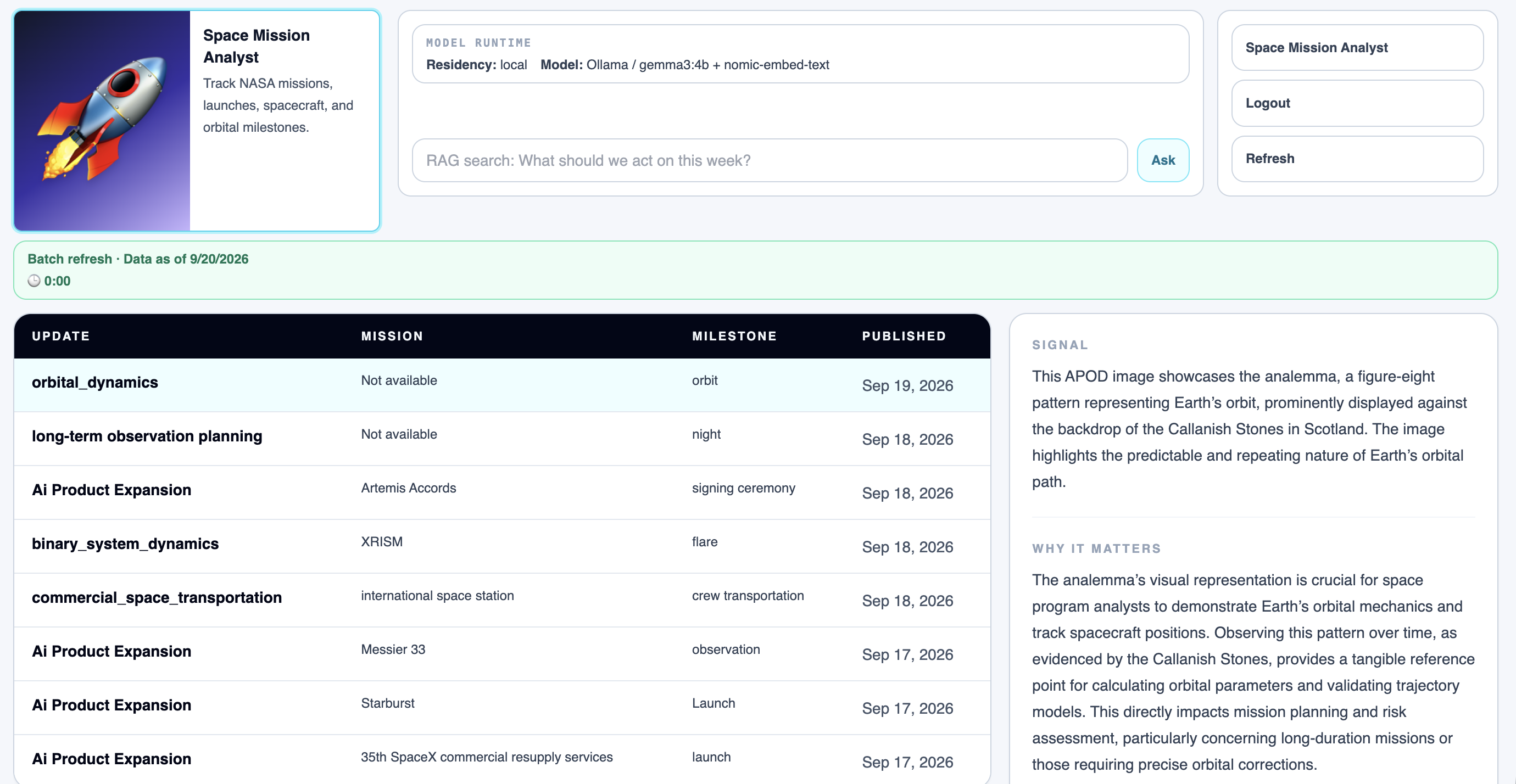Click the SIGNAL section heading
This screenshot has width=1516, height=784.
1060,345
